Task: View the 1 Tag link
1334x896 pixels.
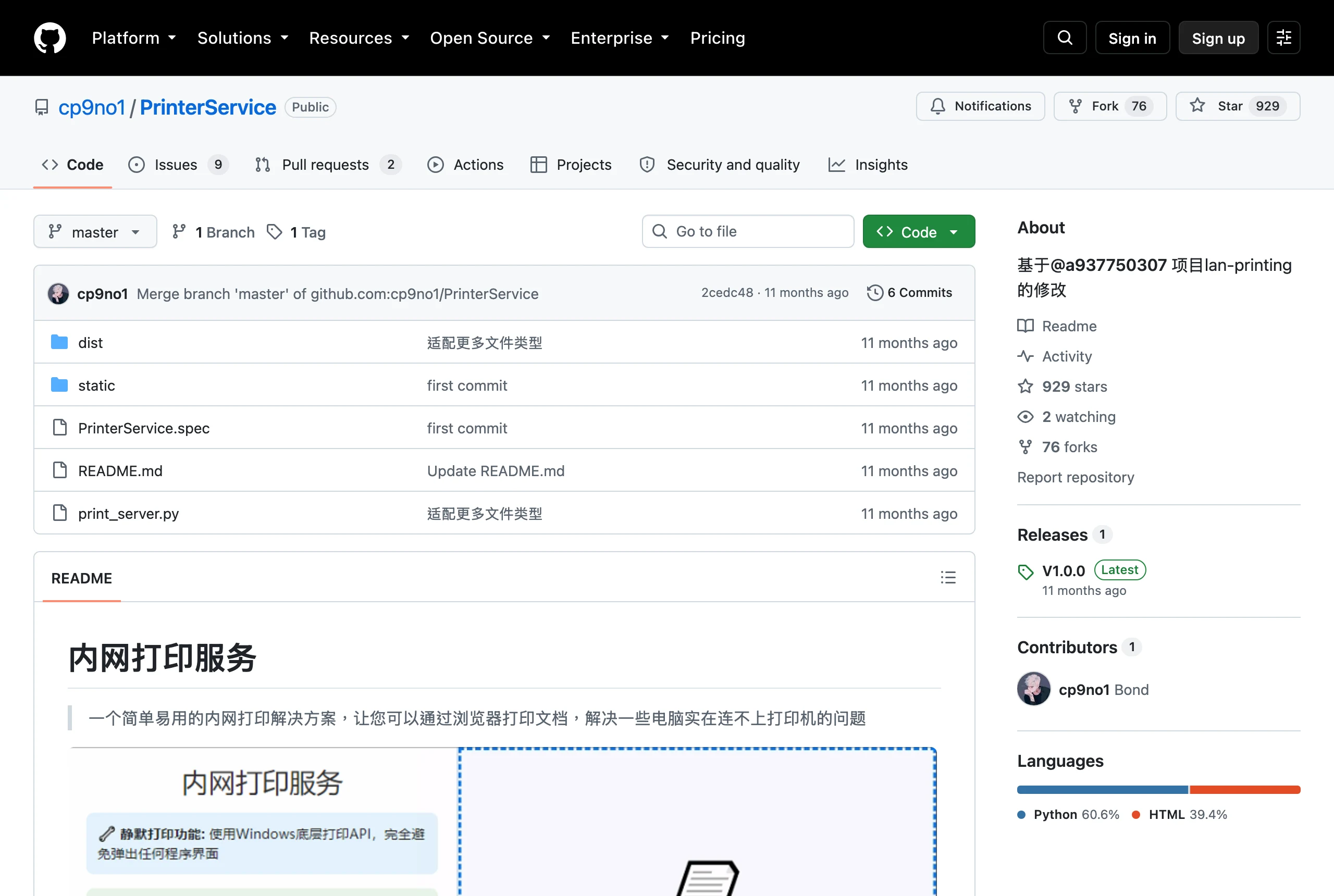Action: coord(297,232)
